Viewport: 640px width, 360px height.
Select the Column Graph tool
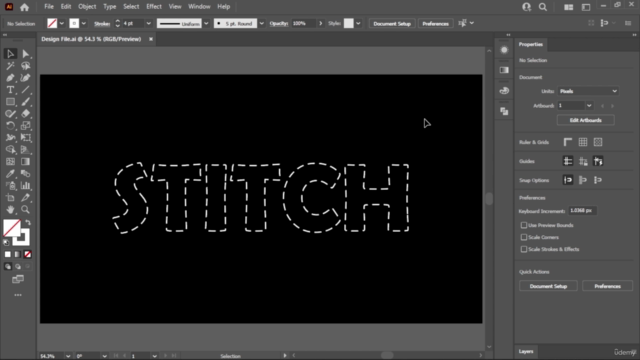tap(25, 186)
